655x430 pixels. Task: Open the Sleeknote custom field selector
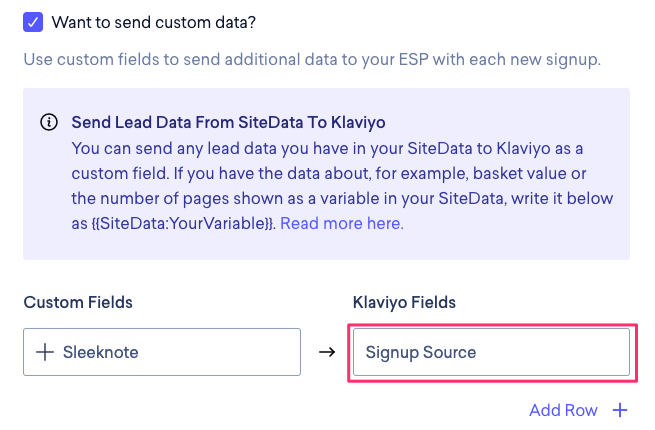[162, 352]
